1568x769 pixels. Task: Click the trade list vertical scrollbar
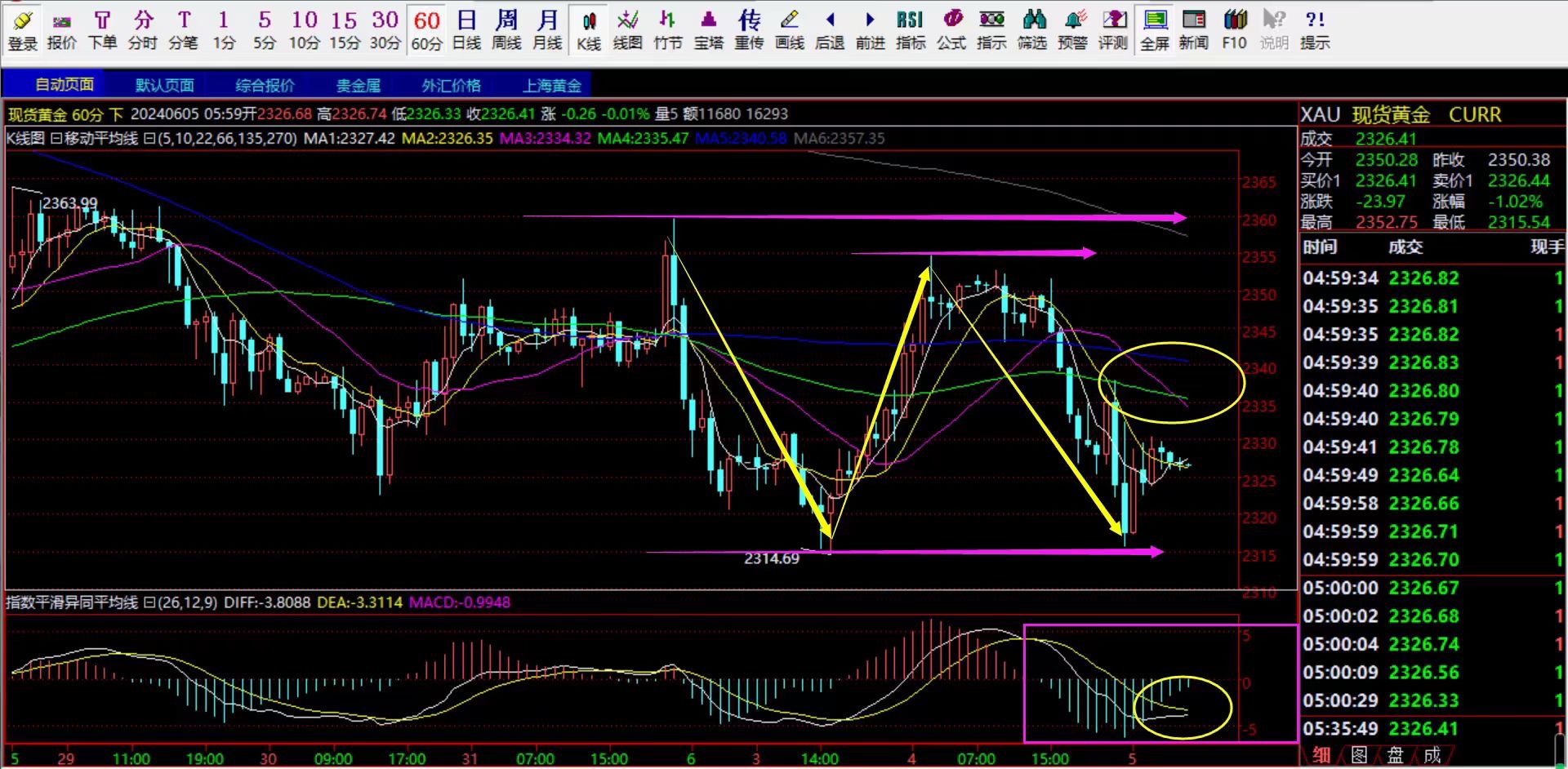point(1561,747)
